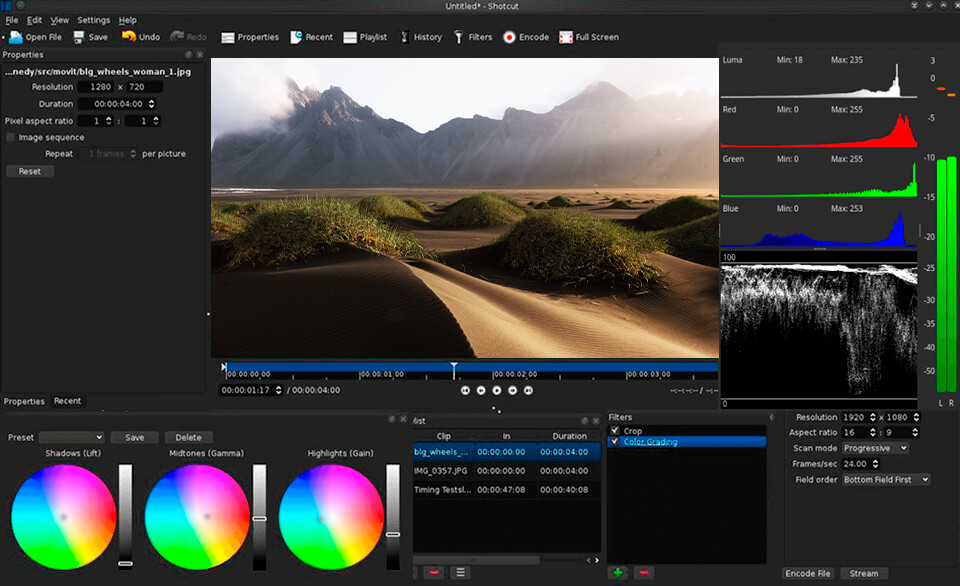The height and width of the screenshot is (586, 960).
Task: Disable the Crop filter checkbox
Action: [x=615, y=430]
